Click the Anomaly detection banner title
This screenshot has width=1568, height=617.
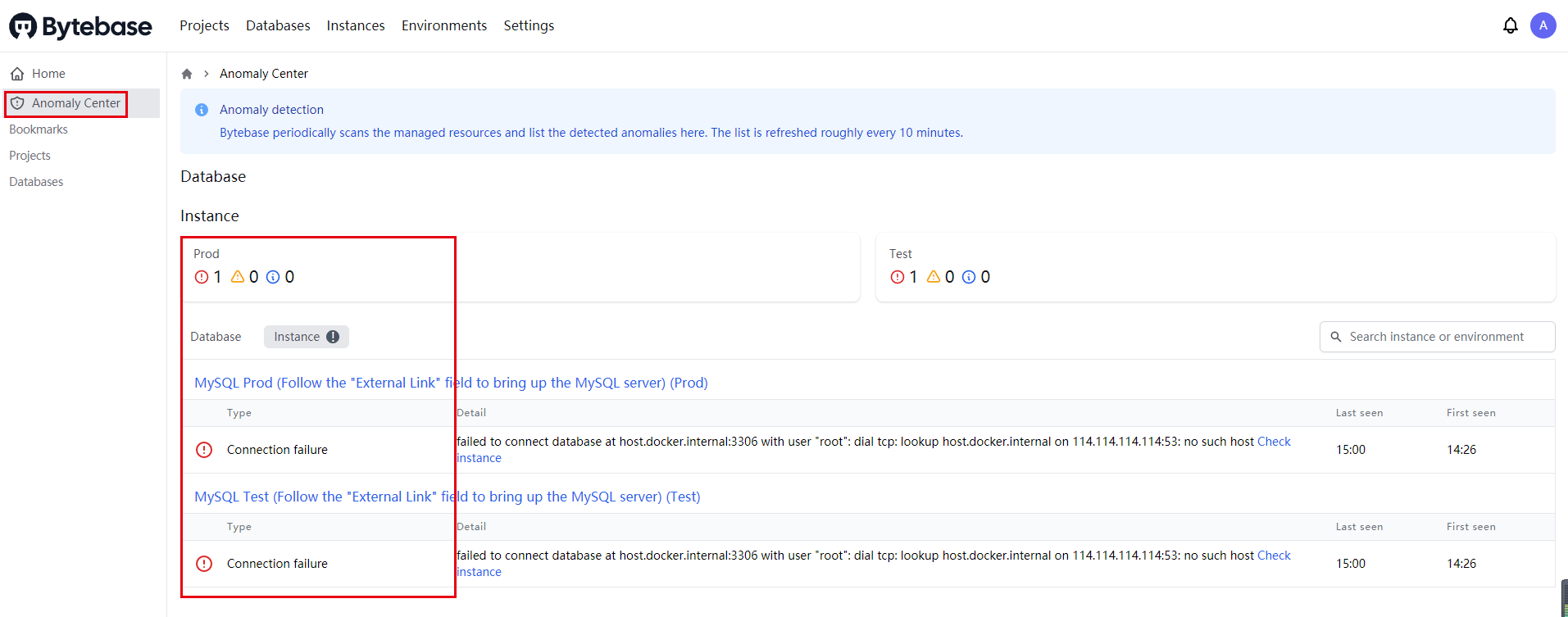(x=271, y=110)
